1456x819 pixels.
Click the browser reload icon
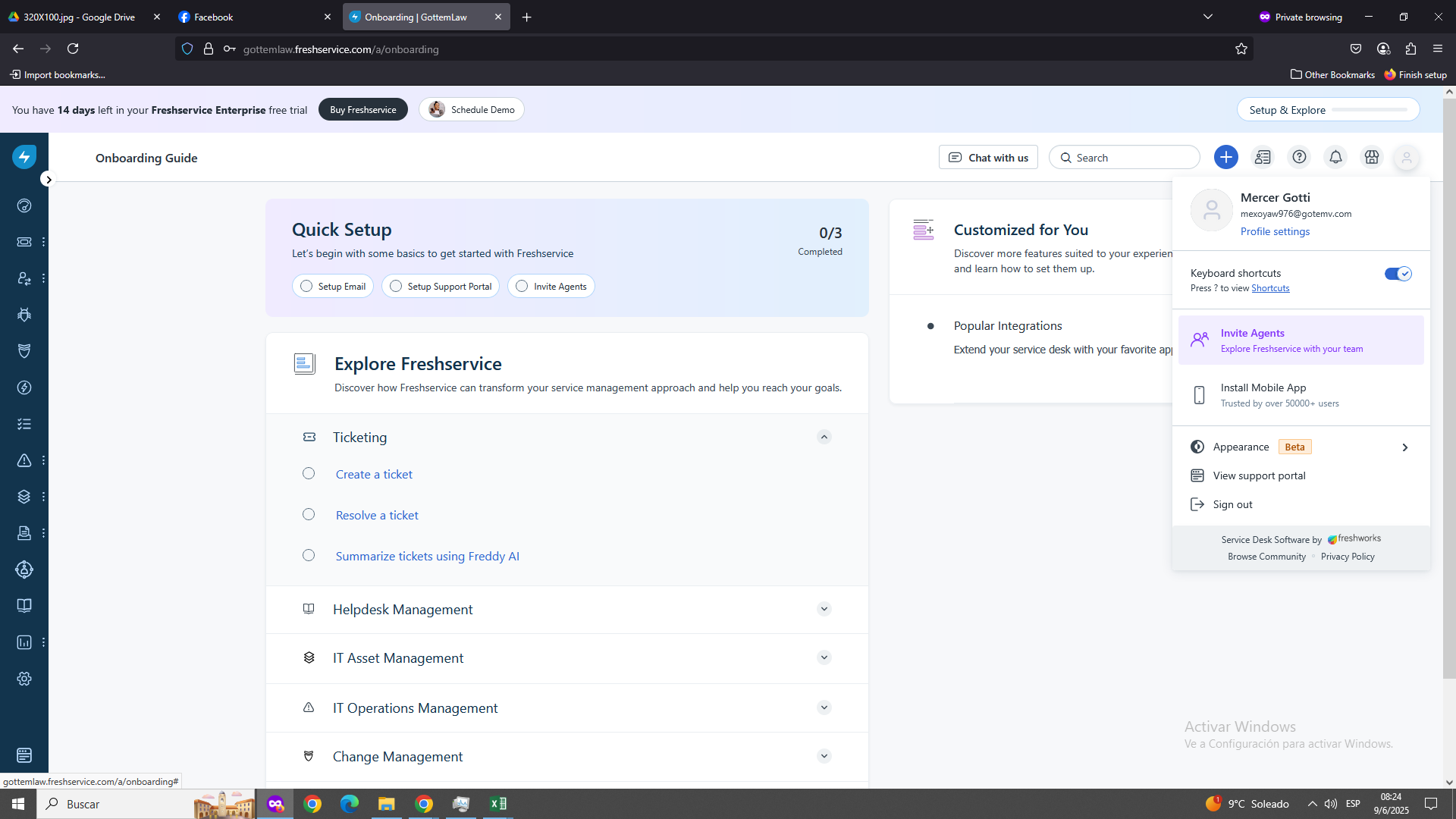pyautogui.click(x=73, y=49)
